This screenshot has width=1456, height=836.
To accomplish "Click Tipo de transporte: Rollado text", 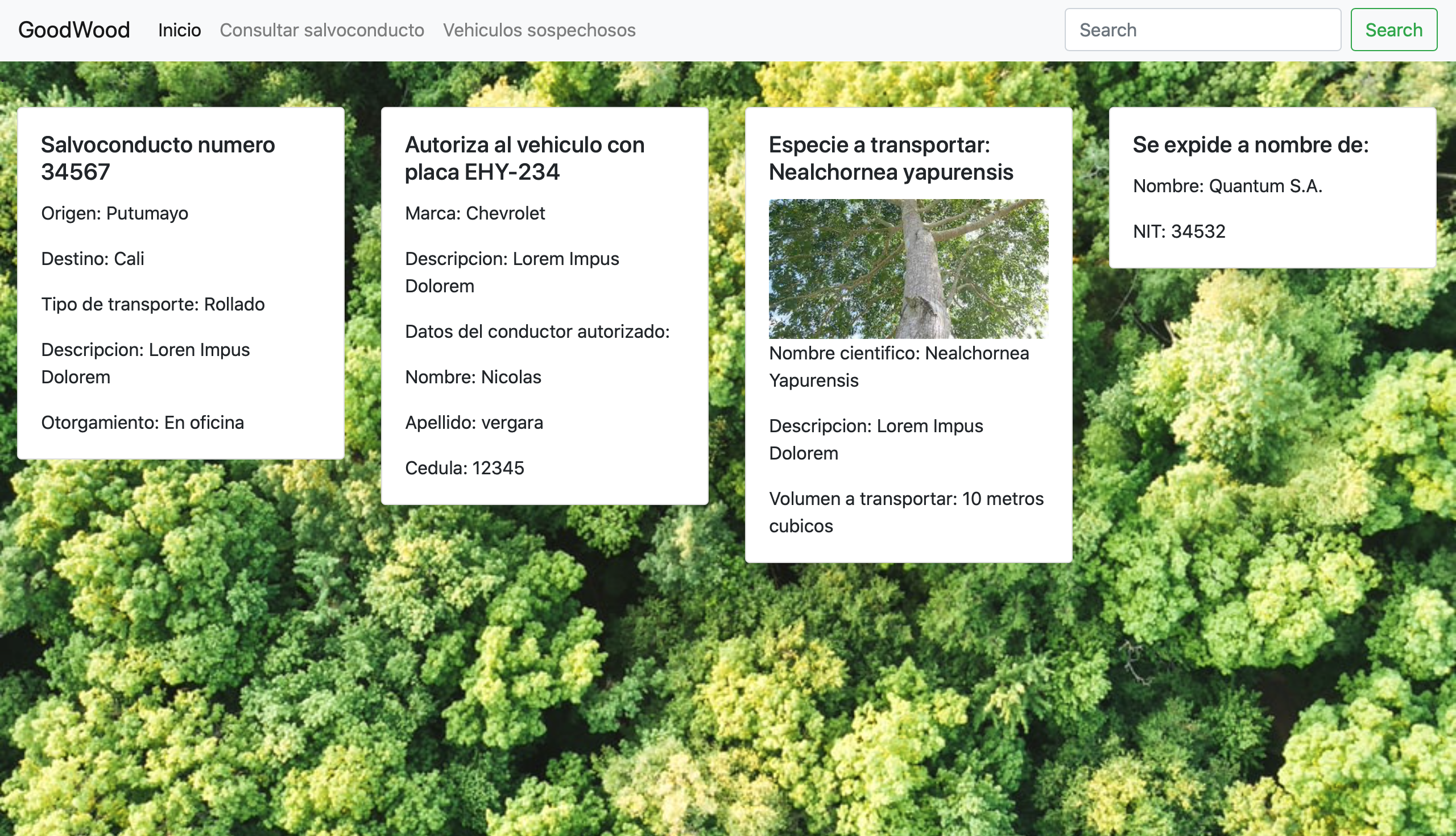I will pos(153,304).
